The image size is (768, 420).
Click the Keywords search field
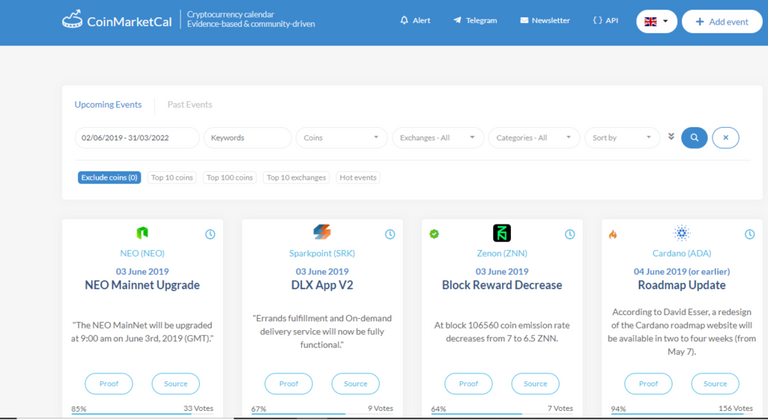pos(247,138)
